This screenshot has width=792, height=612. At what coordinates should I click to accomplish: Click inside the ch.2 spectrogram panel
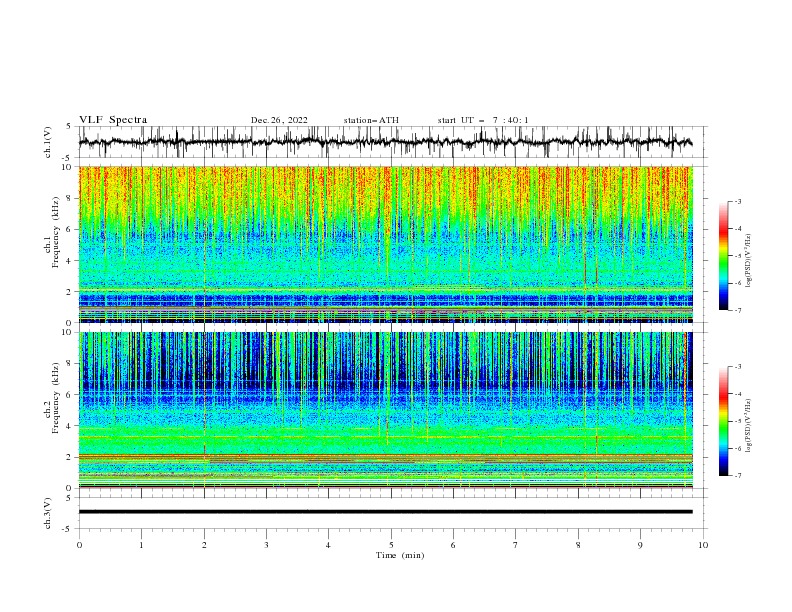point(385,410)
